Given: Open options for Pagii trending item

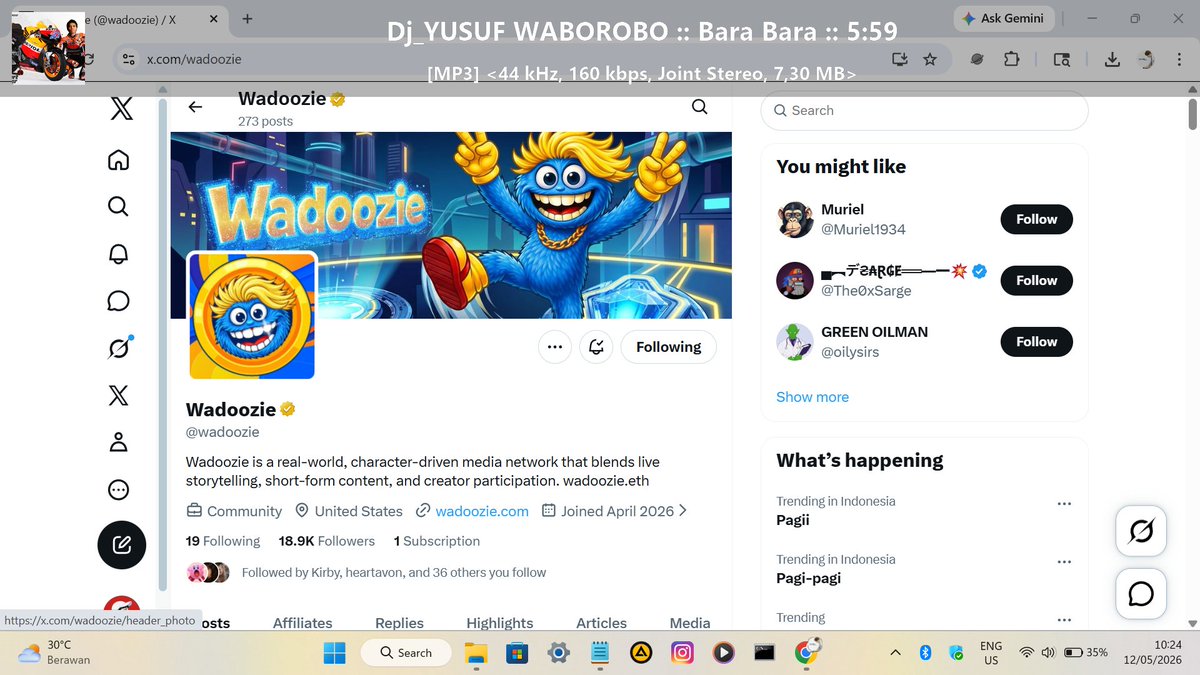Looking at the screenshot, I should coord(1064,504).
